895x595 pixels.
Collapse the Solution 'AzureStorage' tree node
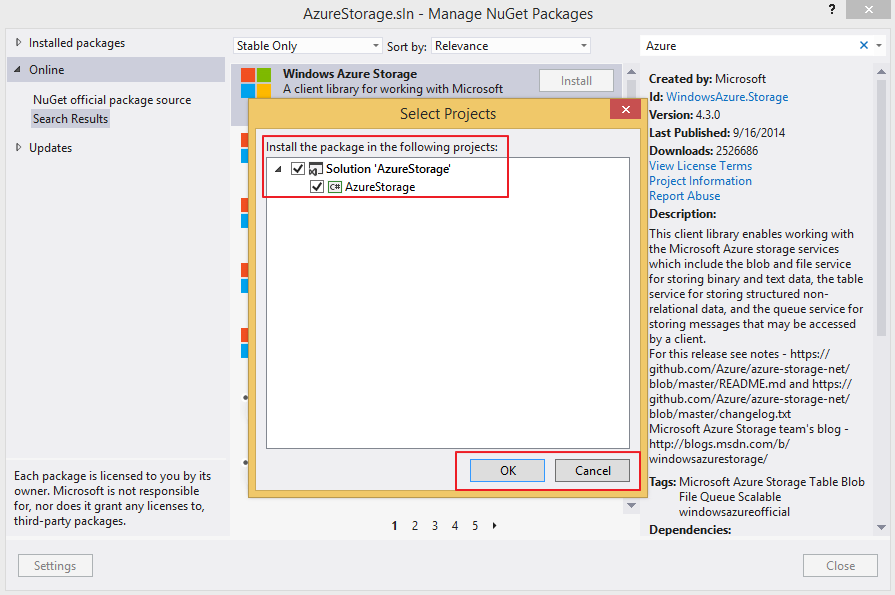(x=278, y=168)
